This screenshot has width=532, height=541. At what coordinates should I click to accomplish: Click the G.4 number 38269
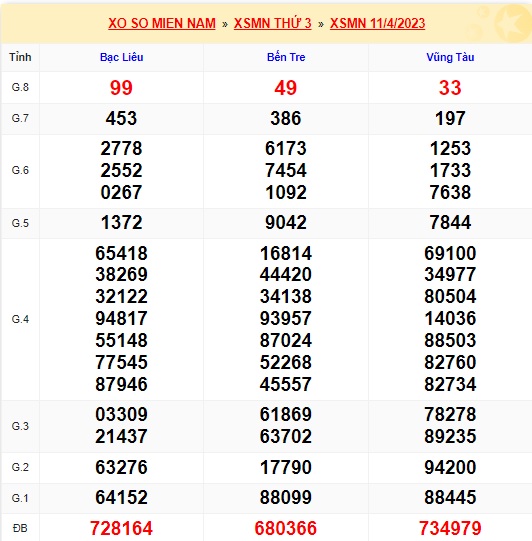click(121, 275)
